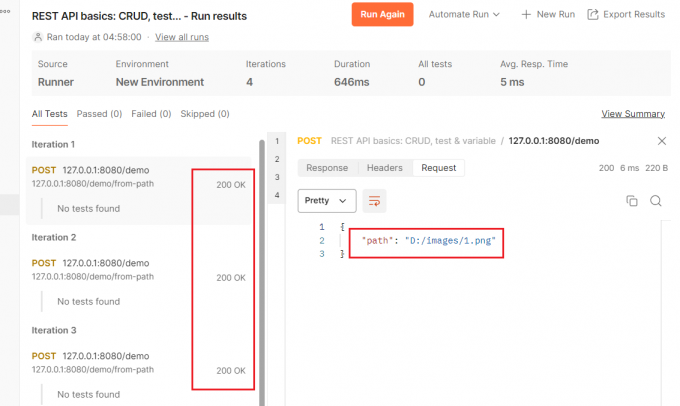Screen dimensions: 680x406
Task: Expand the Pretty format dropdown
Action: (327, 200)
